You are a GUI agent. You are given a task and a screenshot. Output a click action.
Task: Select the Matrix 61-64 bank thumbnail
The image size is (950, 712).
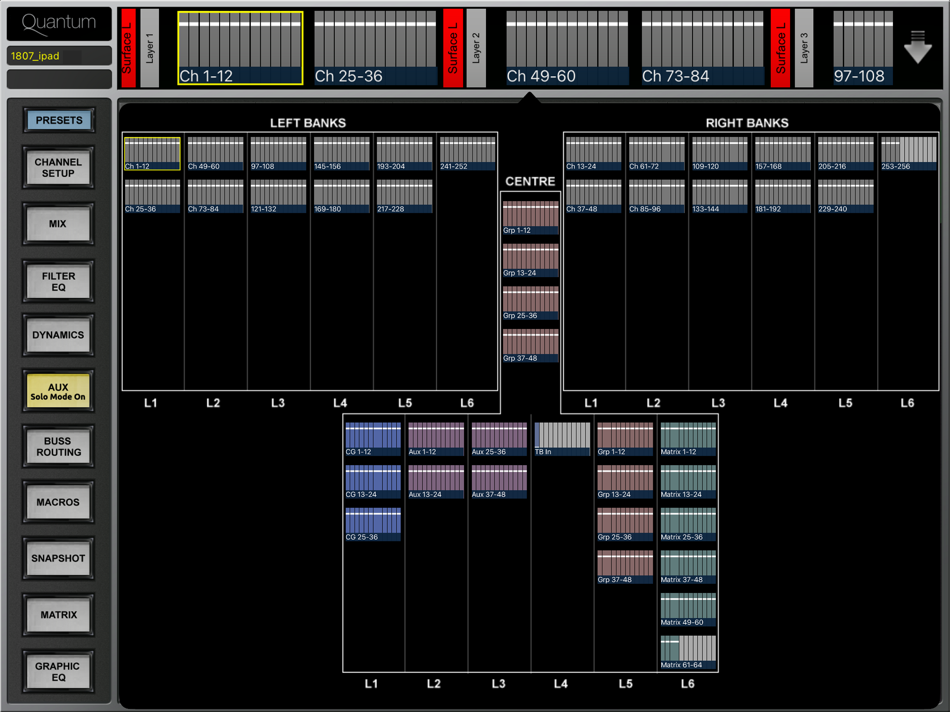[688, 652]
